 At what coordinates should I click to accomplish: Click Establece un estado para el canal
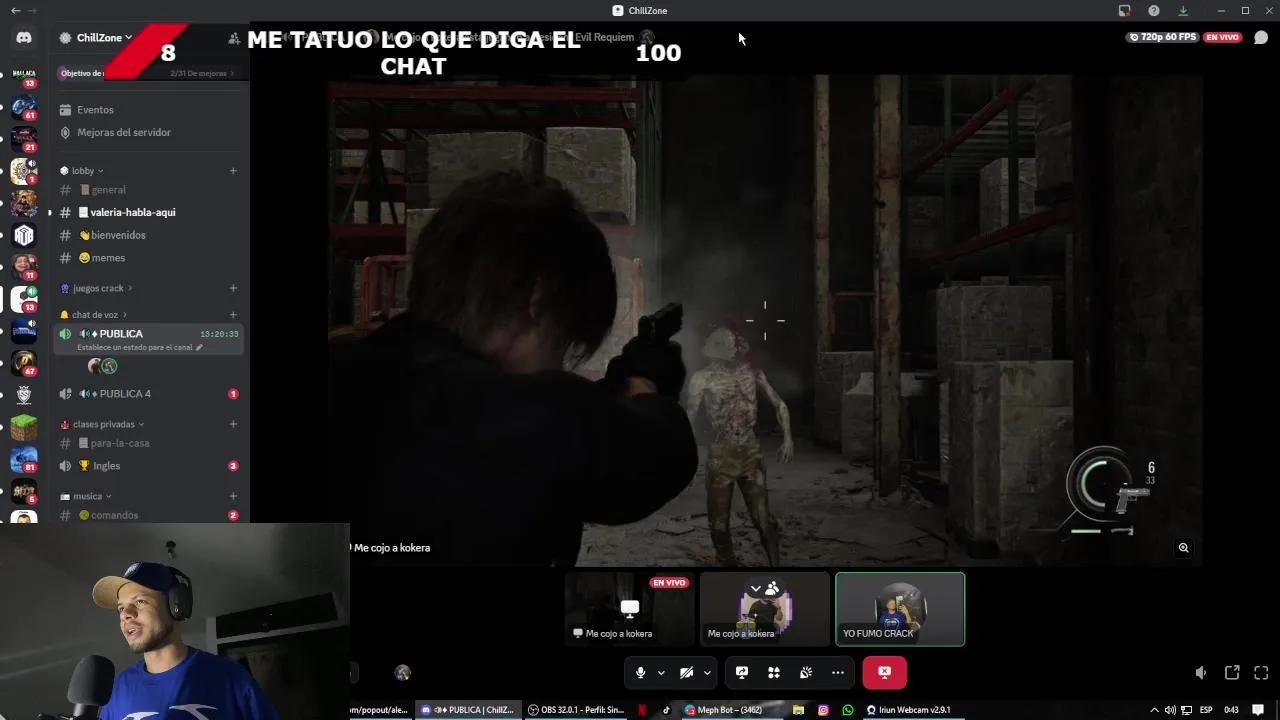click(x=139, y=347)
